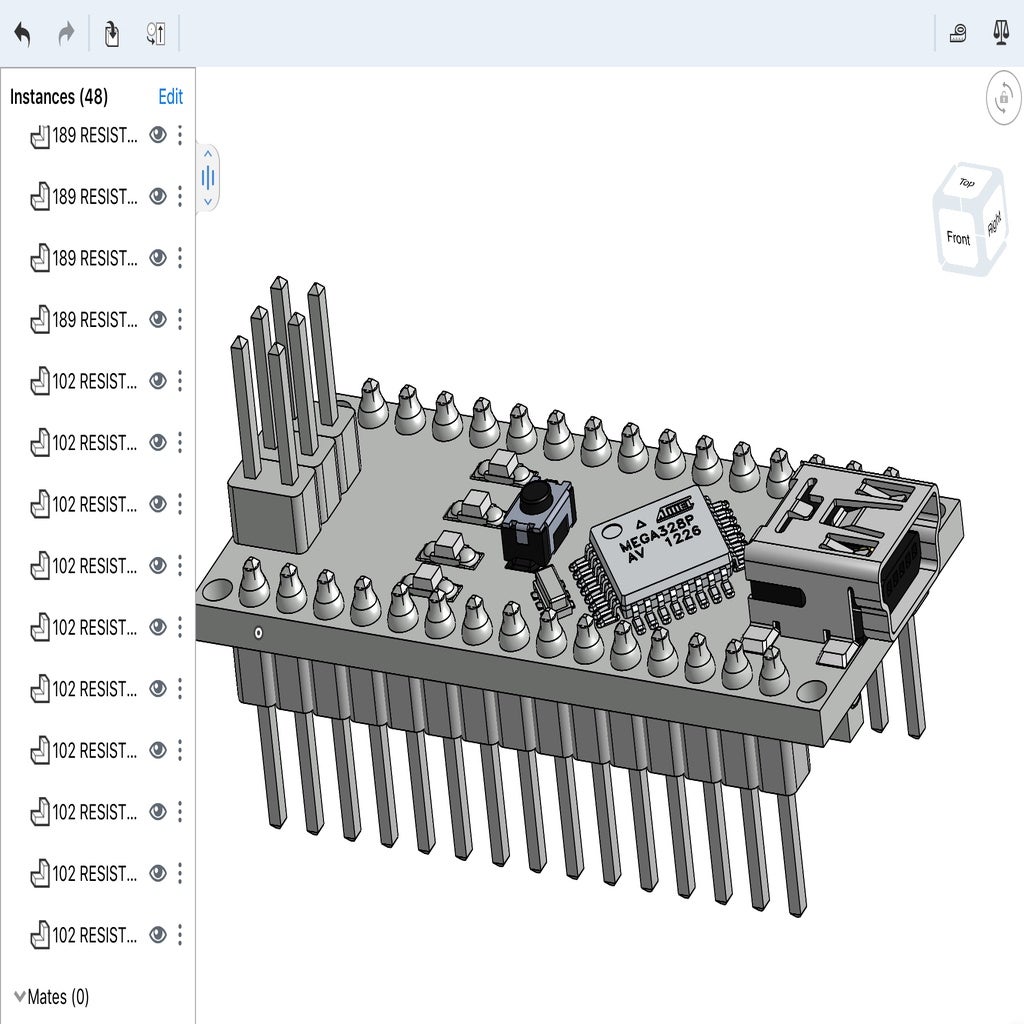This screenshot has height=1024, width=1024.
Task: Click the up chevron on the panel divider
Action: [207, 156]
